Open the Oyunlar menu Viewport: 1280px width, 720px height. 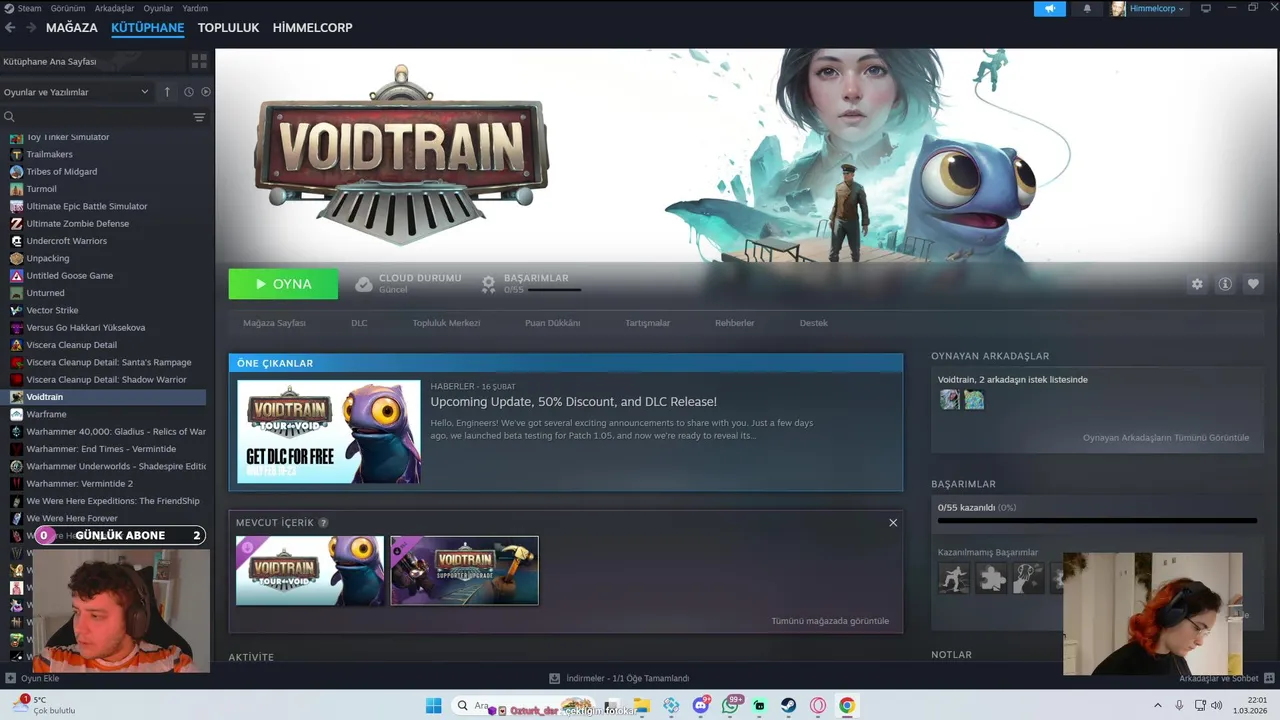point(158,8)
